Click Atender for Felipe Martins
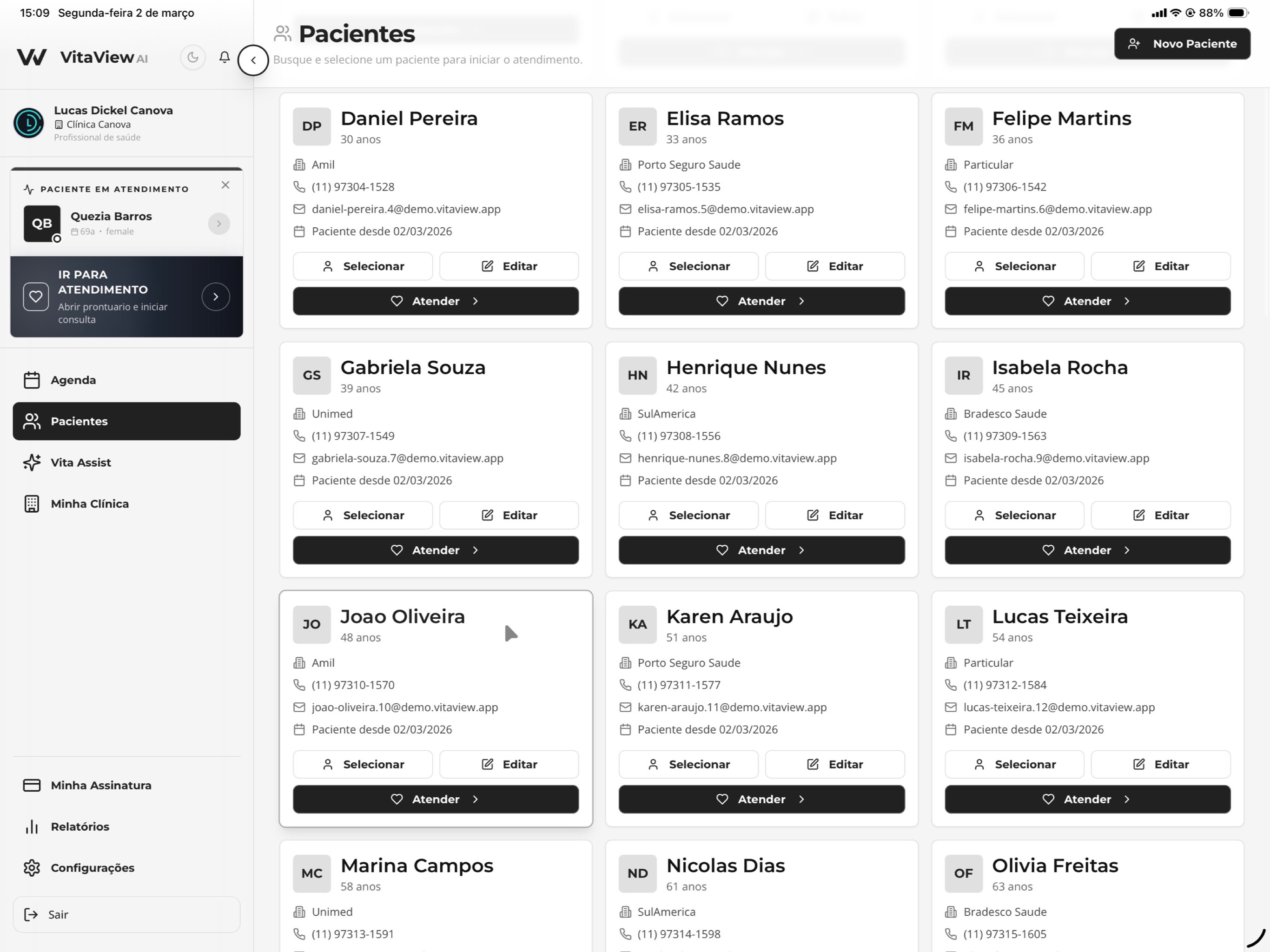The width and height of the screenshot is (1270, 952). coord(1087,301)
